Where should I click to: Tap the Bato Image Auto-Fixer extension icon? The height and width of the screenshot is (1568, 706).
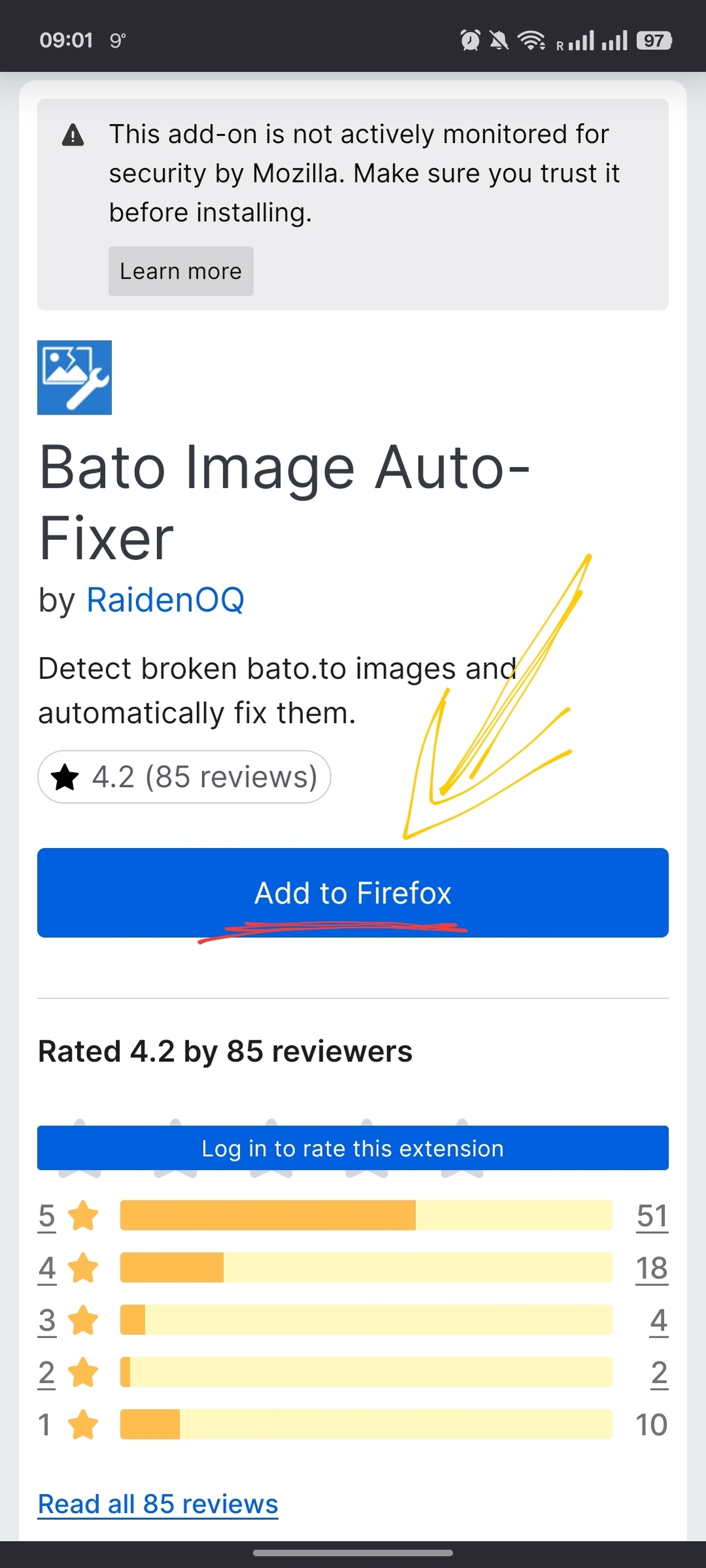click(x=75, y=377)
